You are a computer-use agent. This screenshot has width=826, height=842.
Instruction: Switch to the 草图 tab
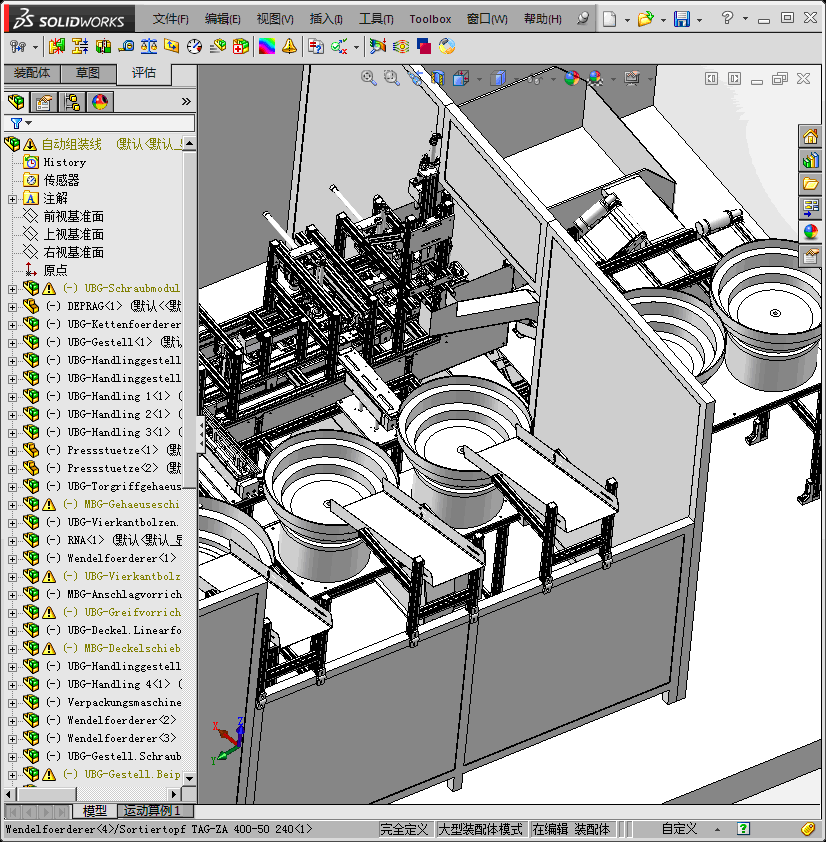tap(88, 73)
